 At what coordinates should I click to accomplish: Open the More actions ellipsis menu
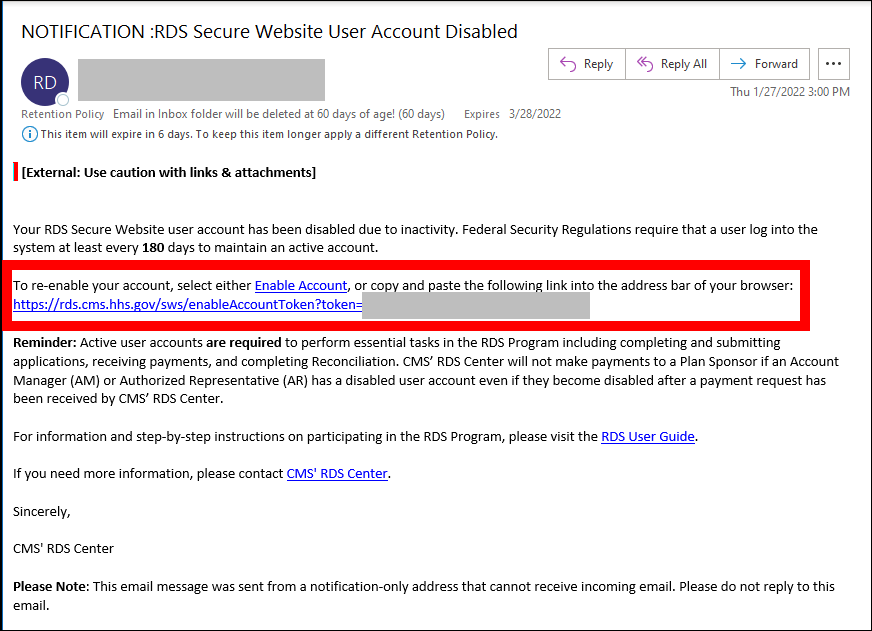[x=834, y=64]
